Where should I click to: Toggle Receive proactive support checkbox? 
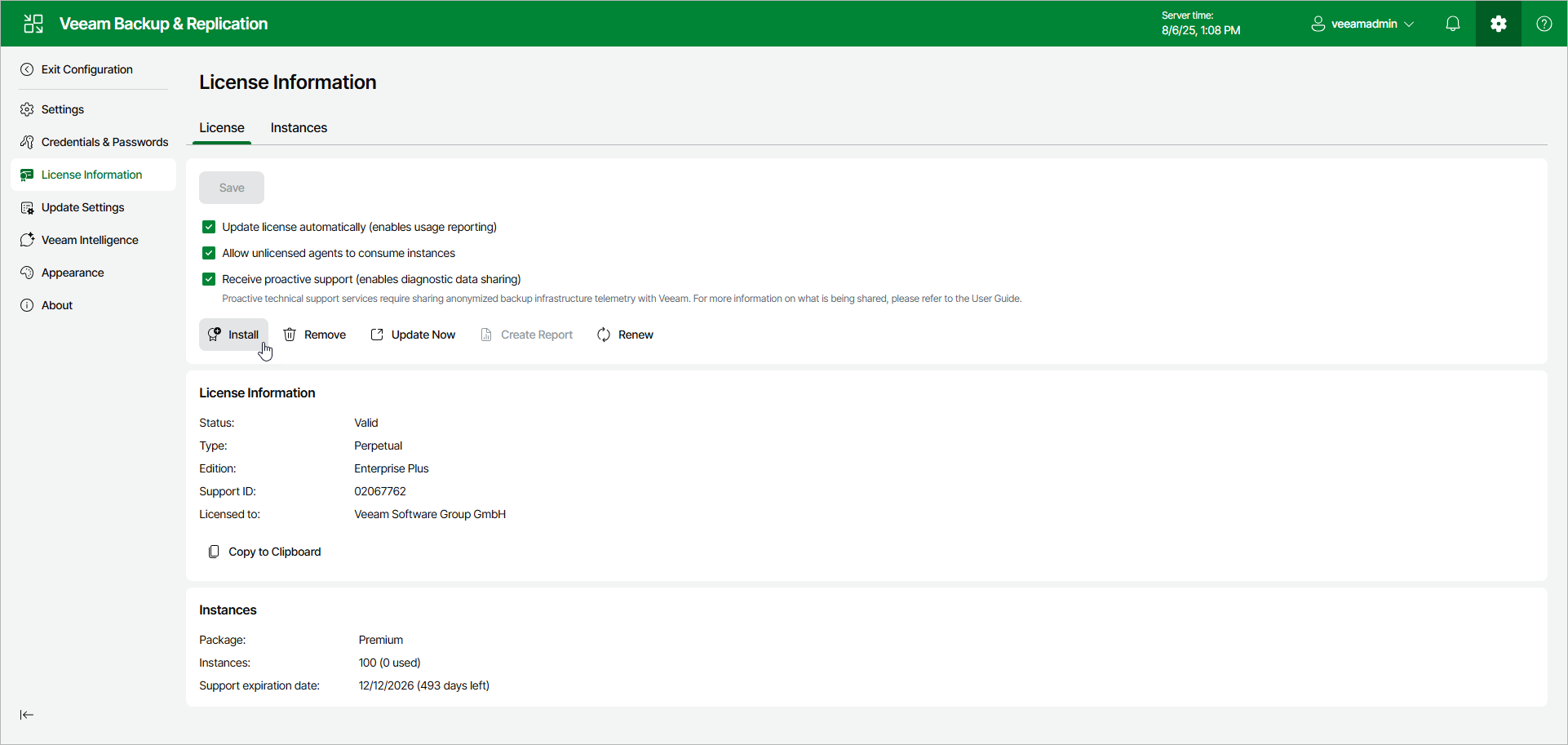click(209, 279)
